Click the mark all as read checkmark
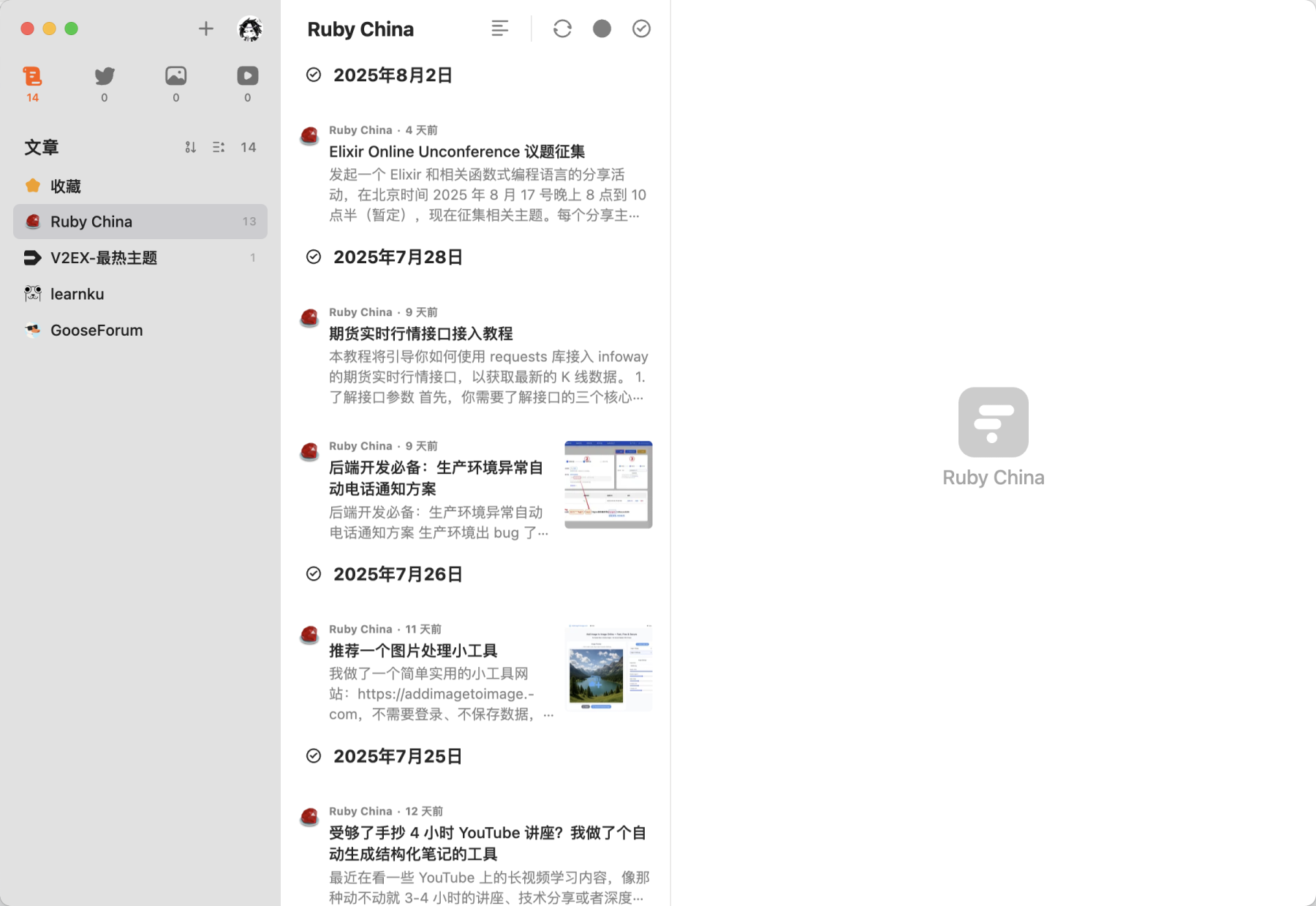The height and width of the screenshot is (906, 1316). tap(641, 29)
